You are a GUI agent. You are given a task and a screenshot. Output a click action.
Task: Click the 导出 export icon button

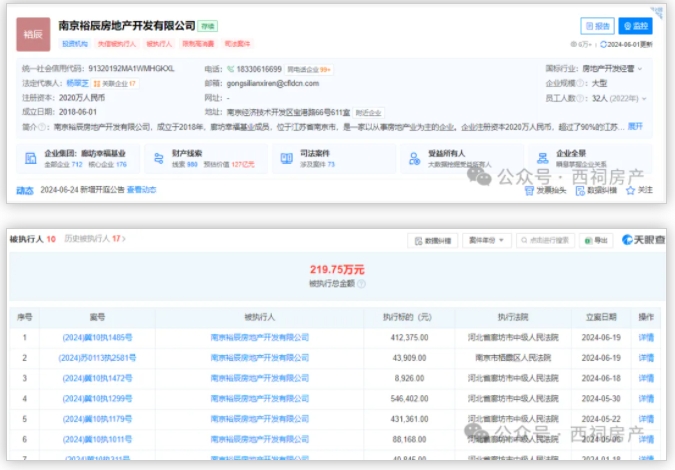coord(597,240)
